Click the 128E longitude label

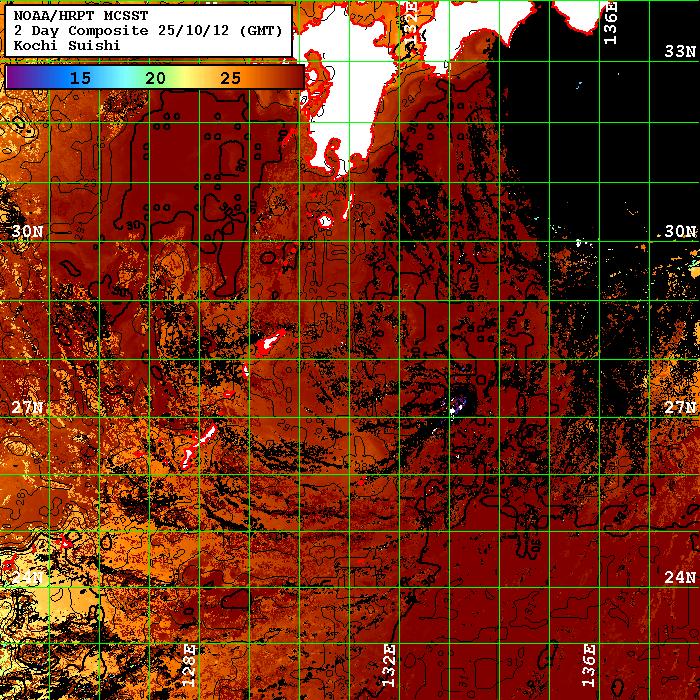pyautogui.click(x=188, y=662)
